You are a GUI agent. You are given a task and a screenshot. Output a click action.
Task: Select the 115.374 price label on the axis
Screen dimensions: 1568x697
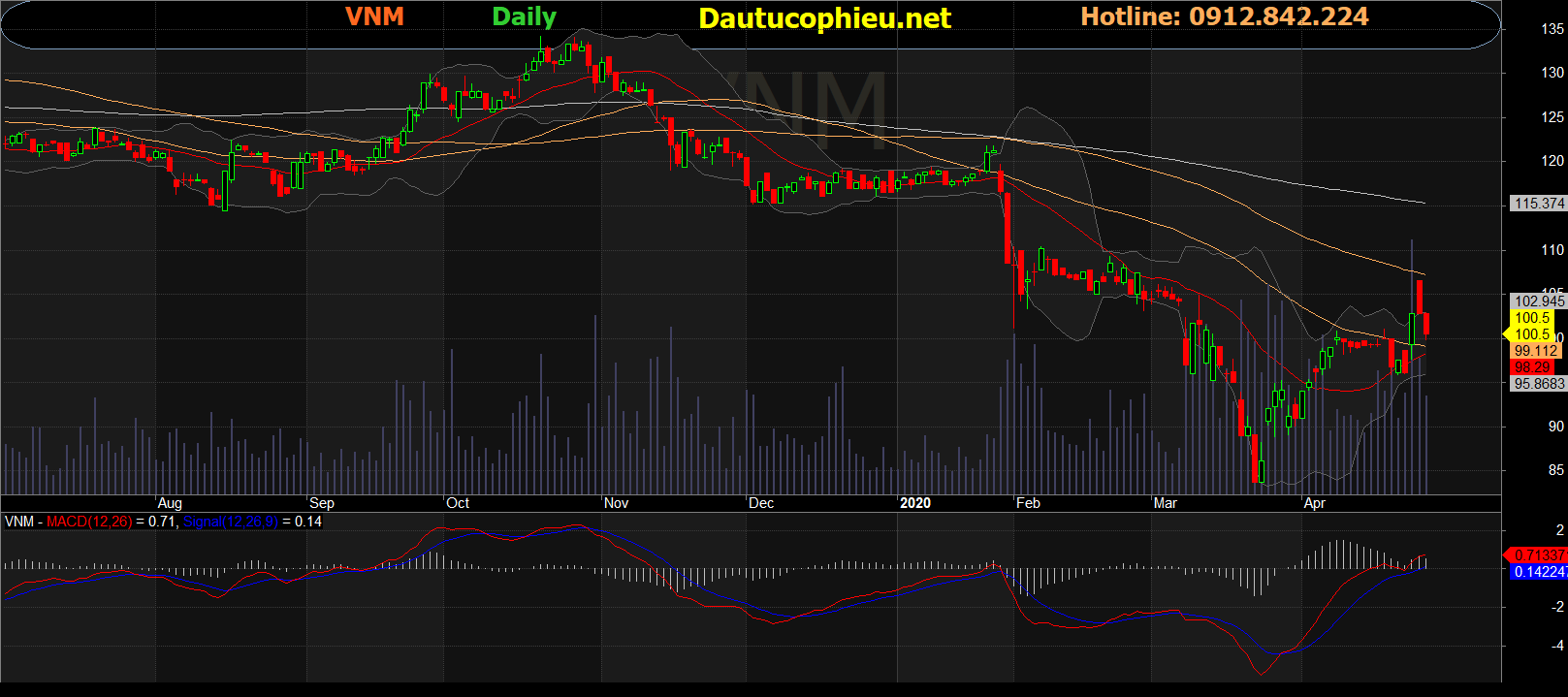click(x=1538, y=204)
